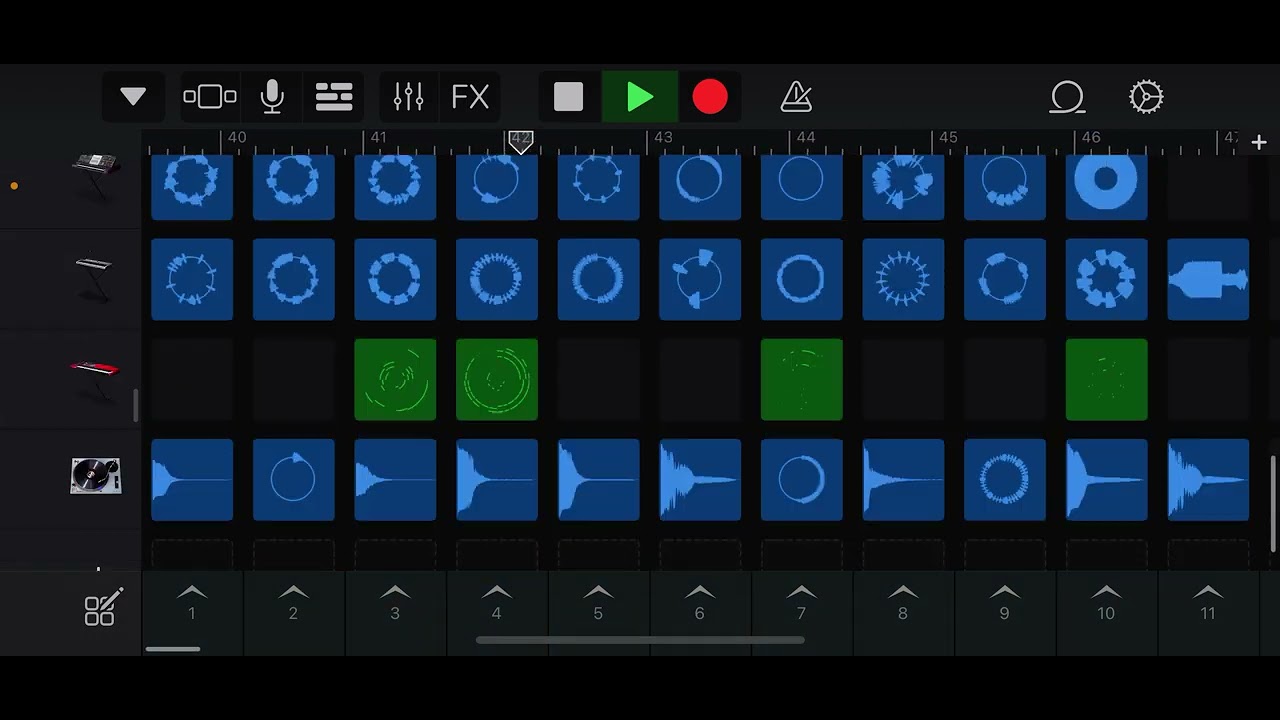Tap green loop cell in column 10
Screen dimensions: 1280x720
(x=1107, y=380)
